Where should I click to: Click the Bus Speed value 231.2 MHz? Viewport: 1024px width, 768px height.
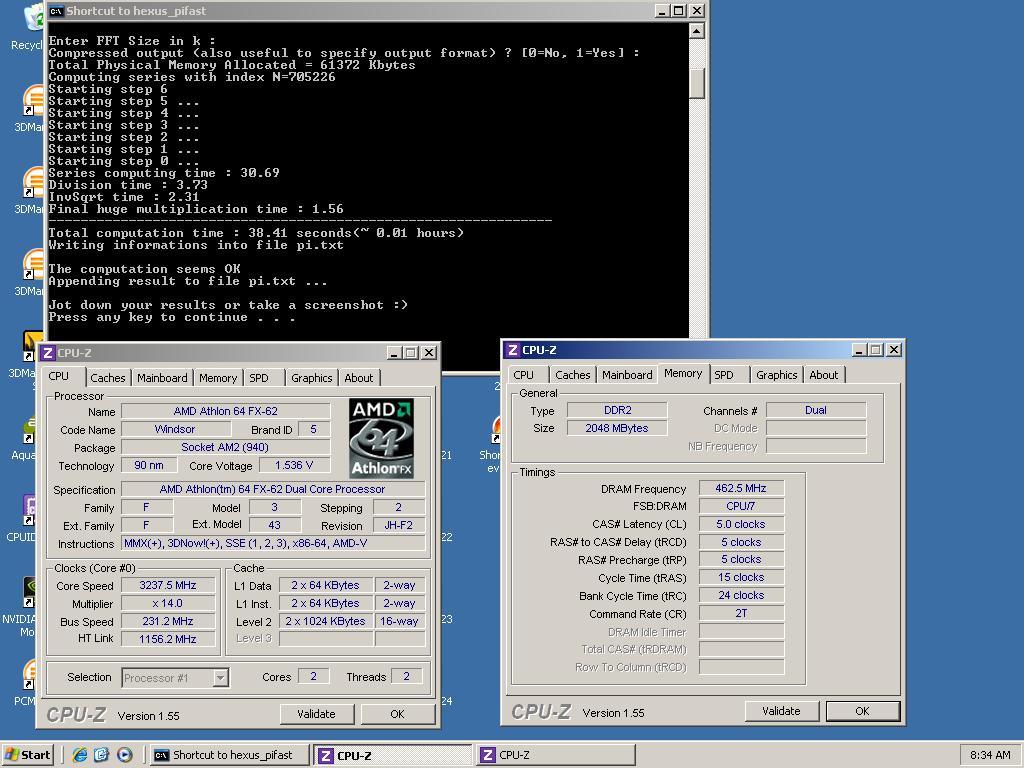point(168,621)
